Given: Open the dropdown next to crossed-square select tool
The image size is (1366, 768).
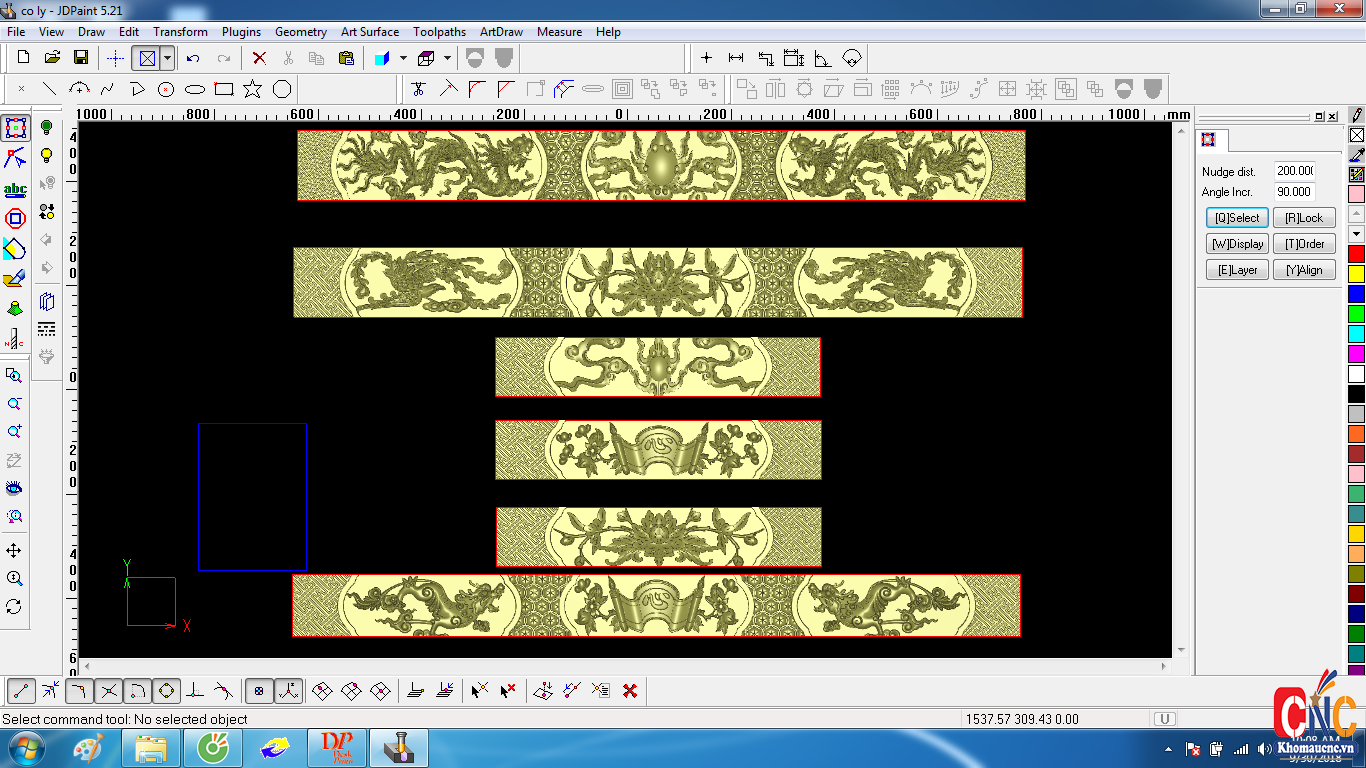Looking at the screenshot, I should click(167, 58).
